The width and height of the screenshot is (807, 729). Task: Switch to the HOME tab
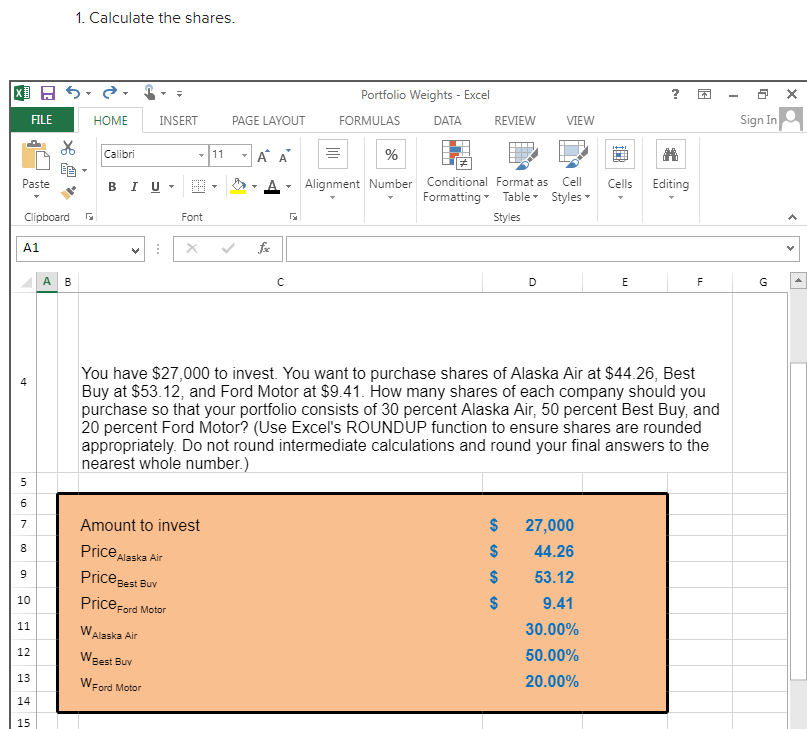110,120
